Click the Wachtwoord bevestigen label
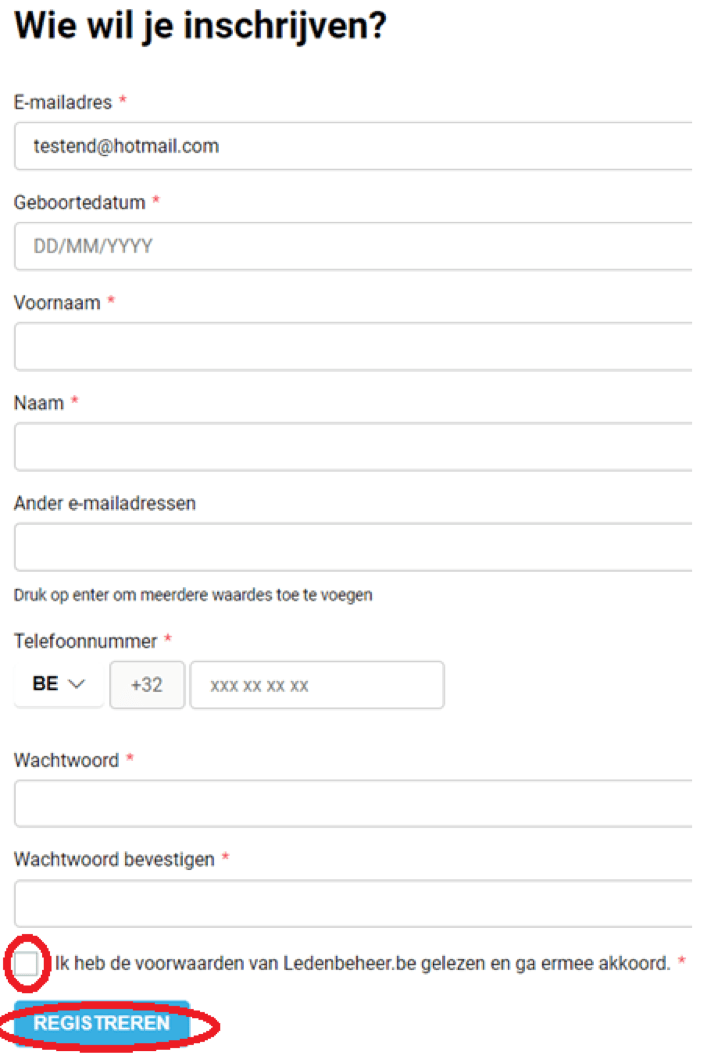 coord(114,860)
